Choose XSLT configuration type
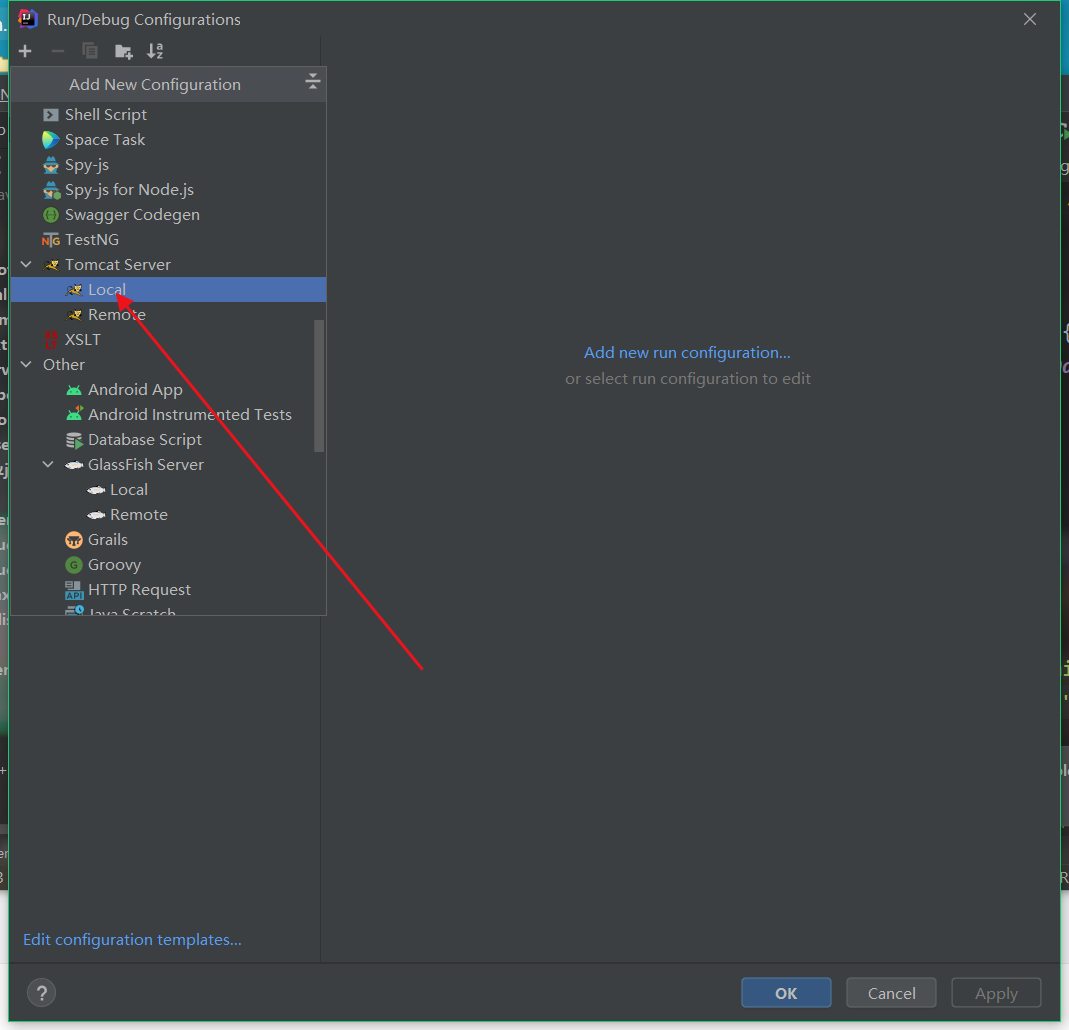The image size is (1069, 1030). click(x=168, y=339)
